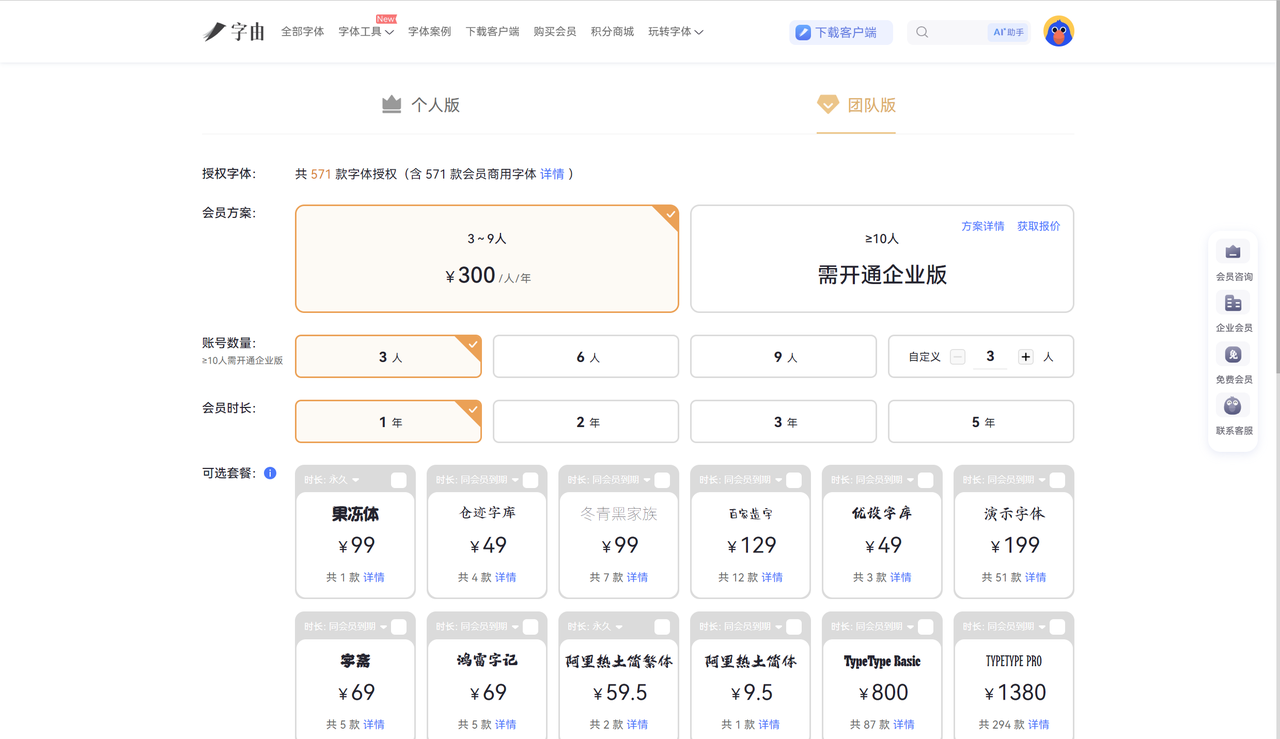Viewport: 1280px width, 739px height.
Task: Contact support via the 联系客服 icon
Action: tap(1233, 407)
